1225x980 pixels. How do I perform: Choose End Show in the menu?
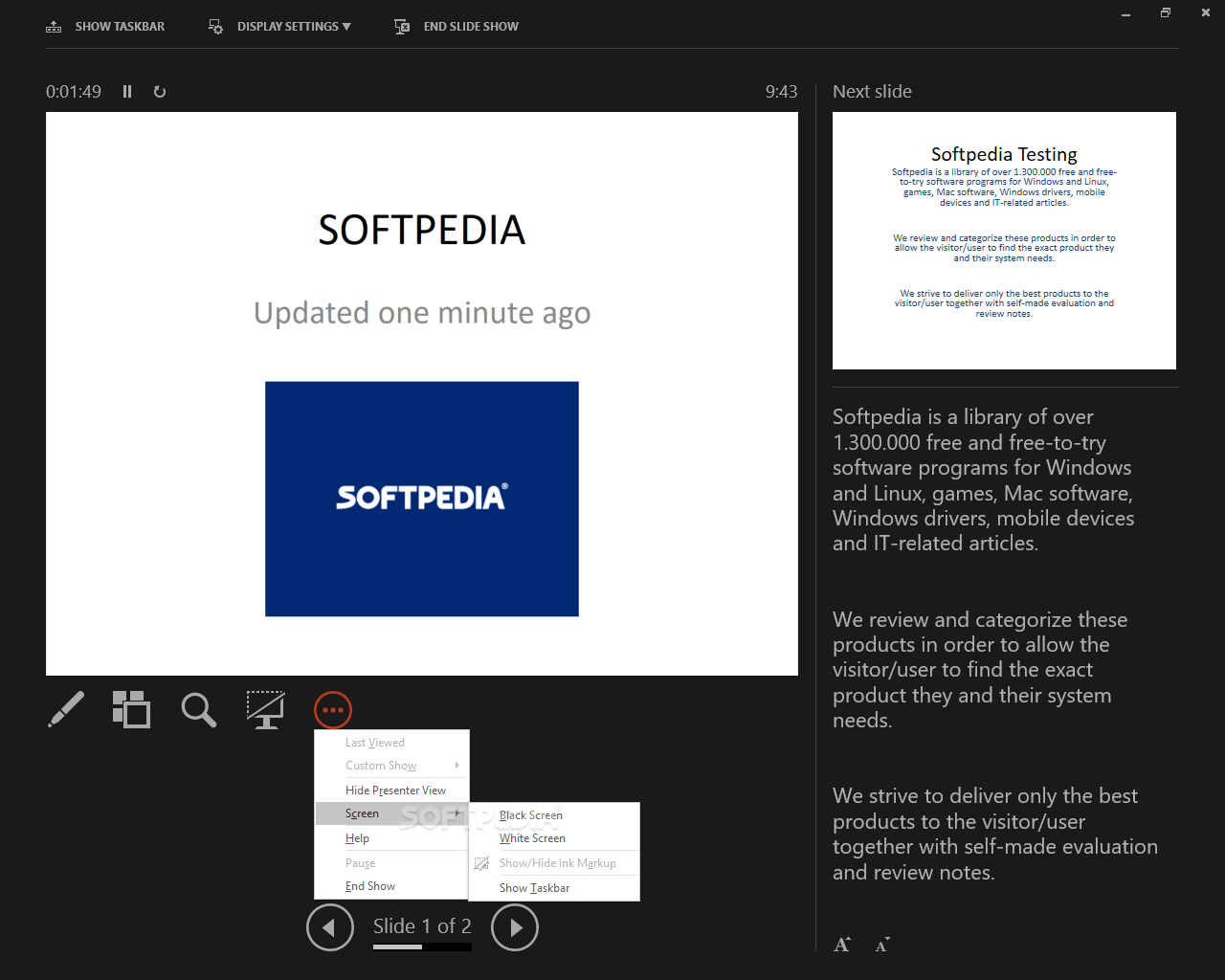pos(391,886)
